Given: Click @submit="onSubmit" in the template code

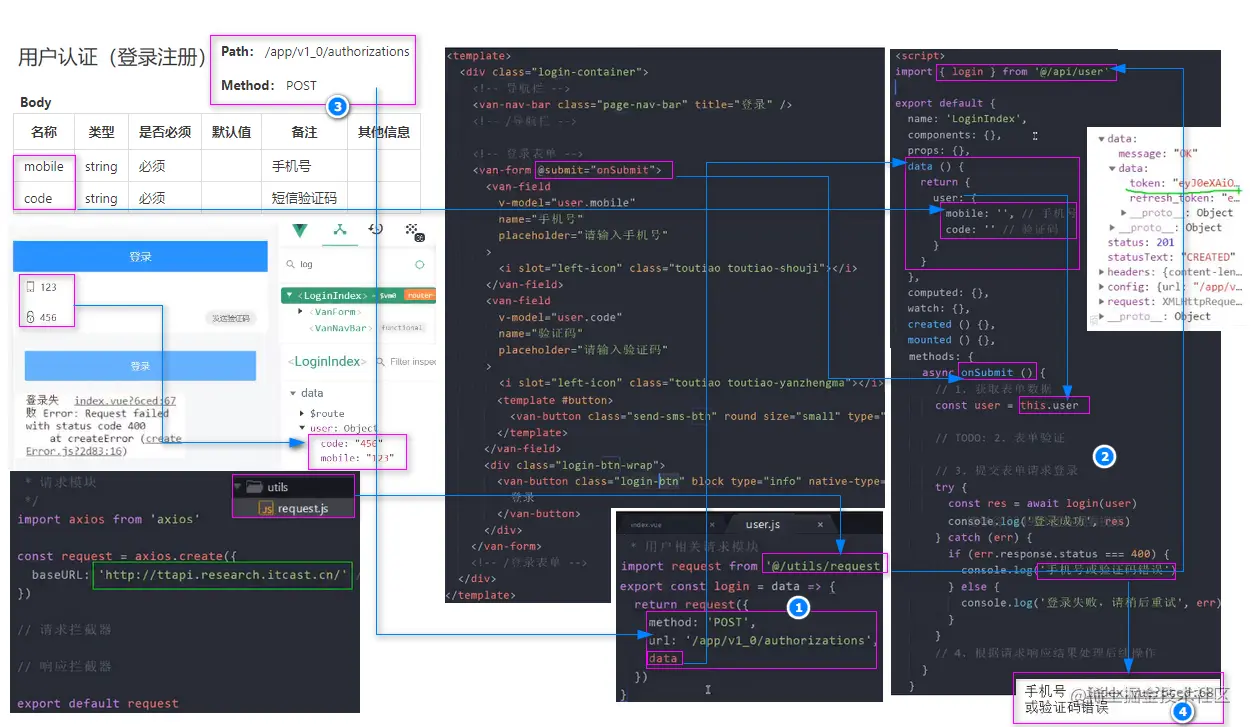Looking at the screenshot, I should click(600, 170).
